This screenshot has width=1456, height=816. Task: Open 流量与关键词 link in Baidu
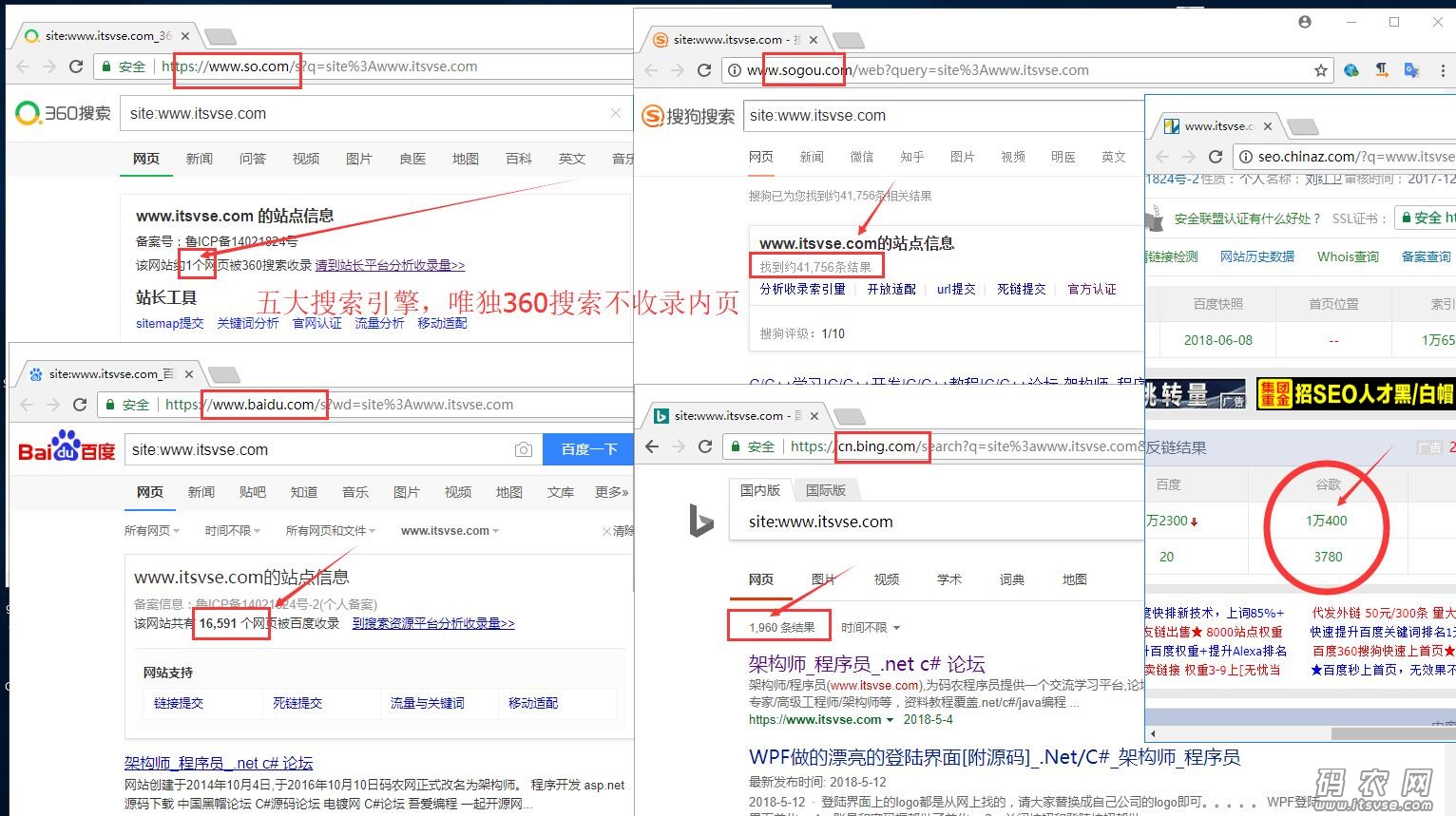tap(428, 703)
